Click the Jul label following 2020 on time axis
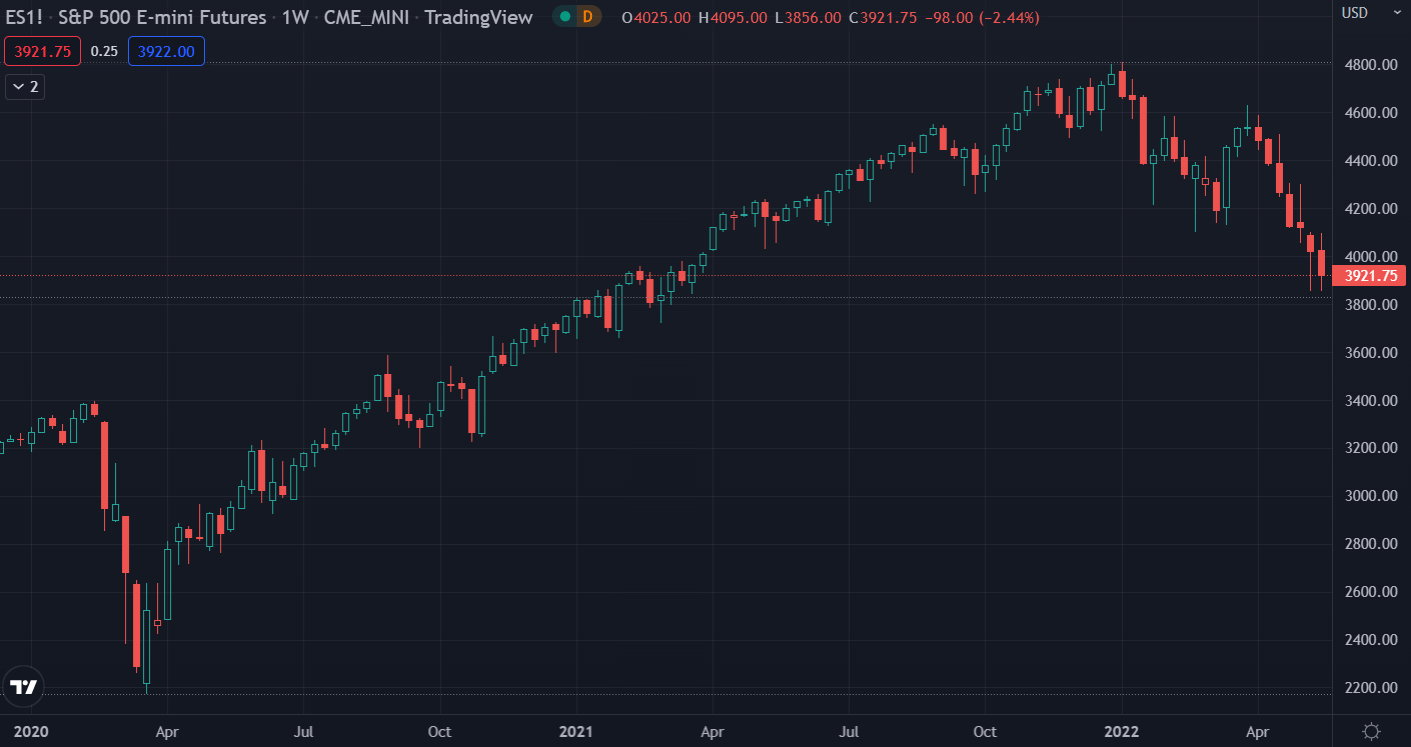 click(304, 731)
